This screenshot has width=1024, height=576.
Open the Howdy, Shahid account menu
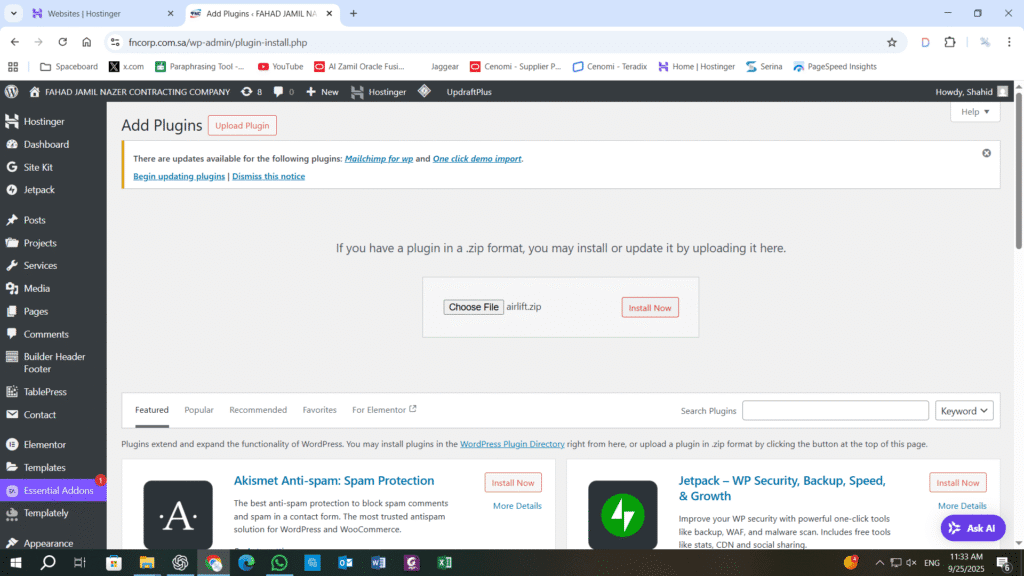click(972, 92)
